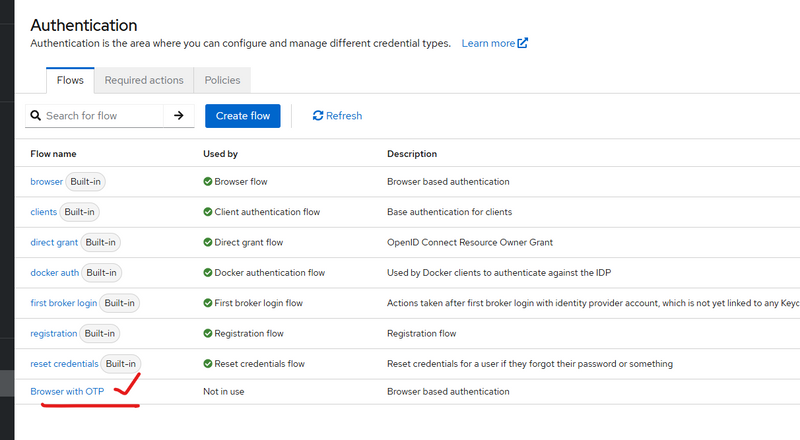
Task: Switch to the Required actions tab
Action: [x=144, y=80]
